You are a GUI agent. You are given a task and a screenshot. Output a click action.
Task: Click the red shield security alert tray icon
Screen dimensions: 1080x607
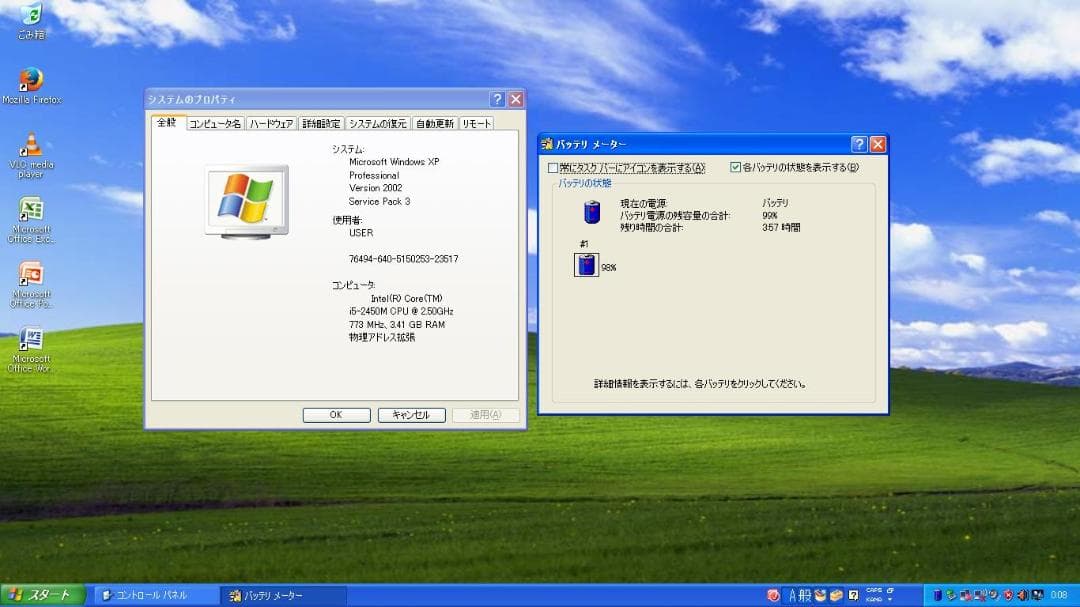tap(1008, 595)
